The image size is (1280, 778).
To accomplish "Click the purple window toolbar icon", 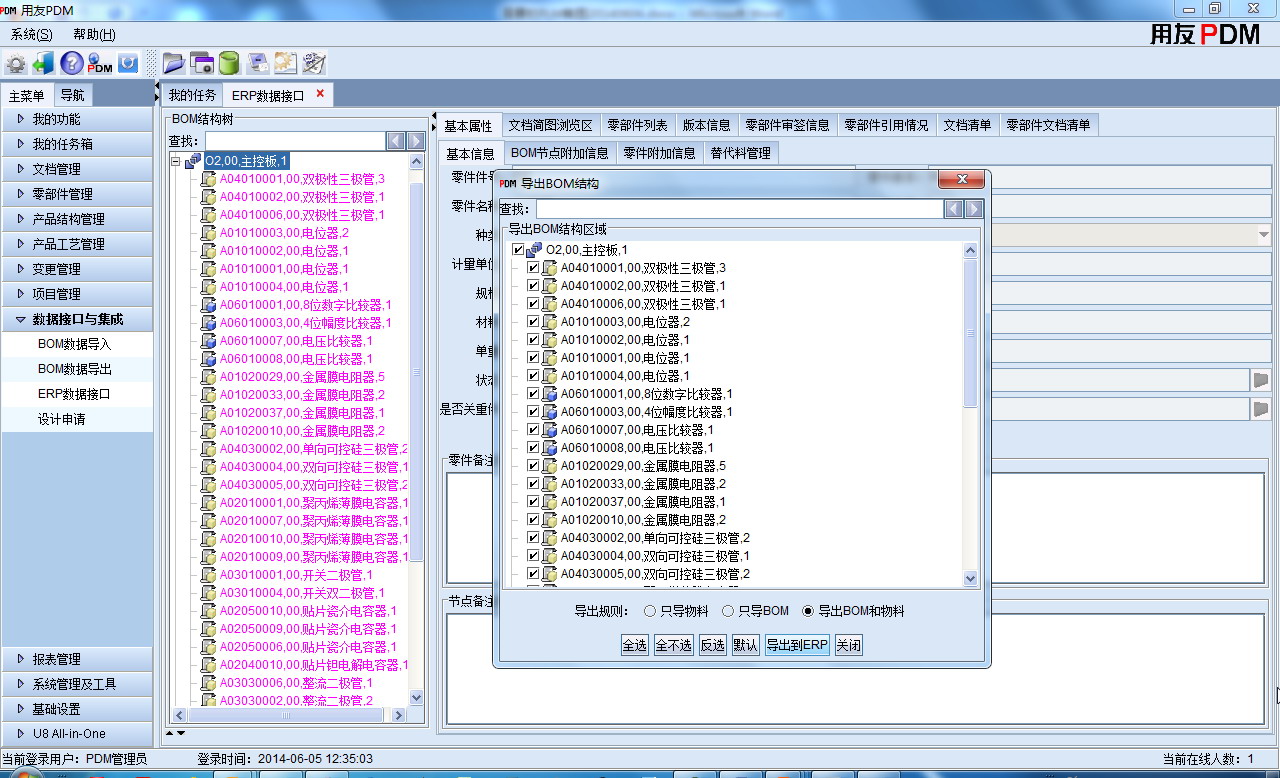I will (202, 63).
